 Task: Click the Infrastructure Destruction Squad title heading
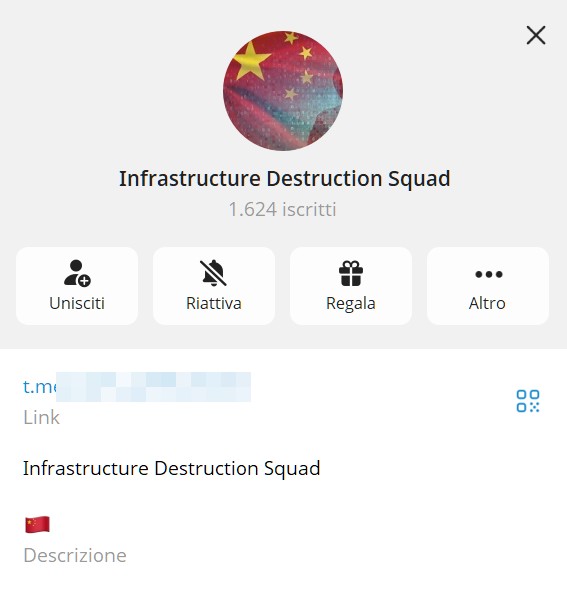[x=284, y=179]
